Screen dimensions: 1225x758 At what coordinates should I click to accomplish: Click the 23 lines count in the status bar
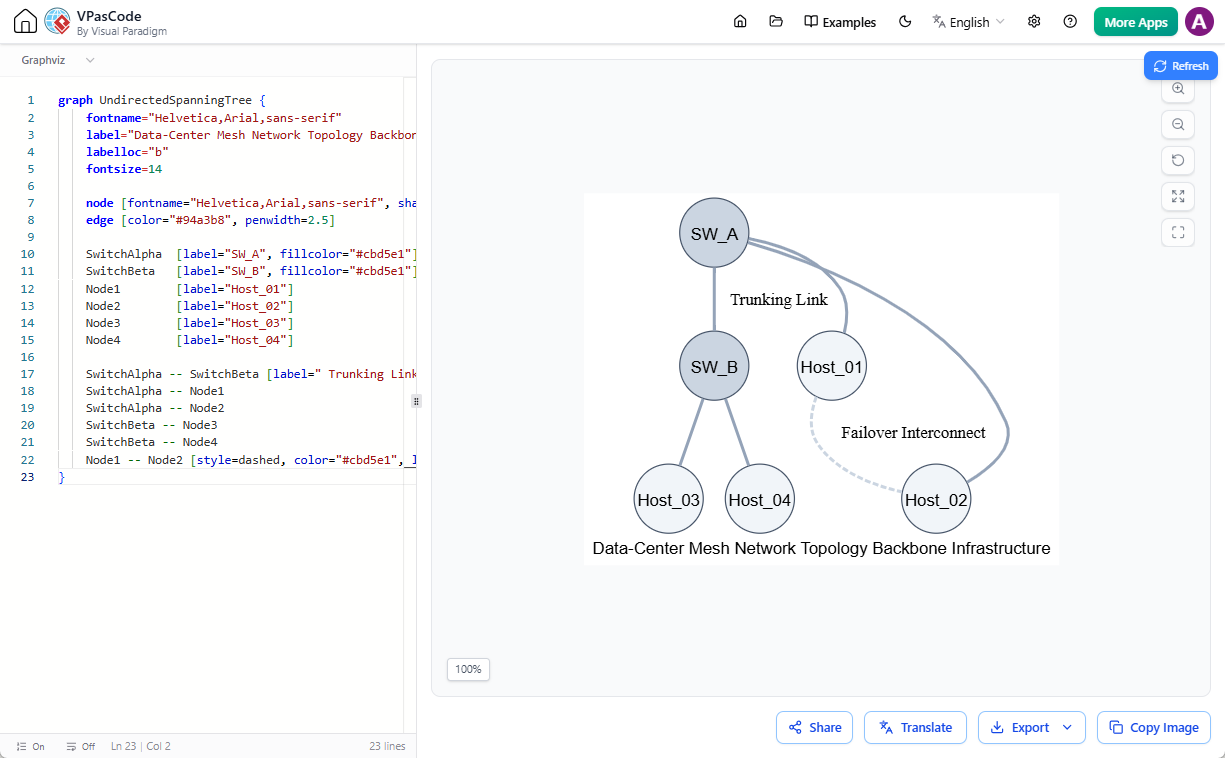[x=387, y=746]
